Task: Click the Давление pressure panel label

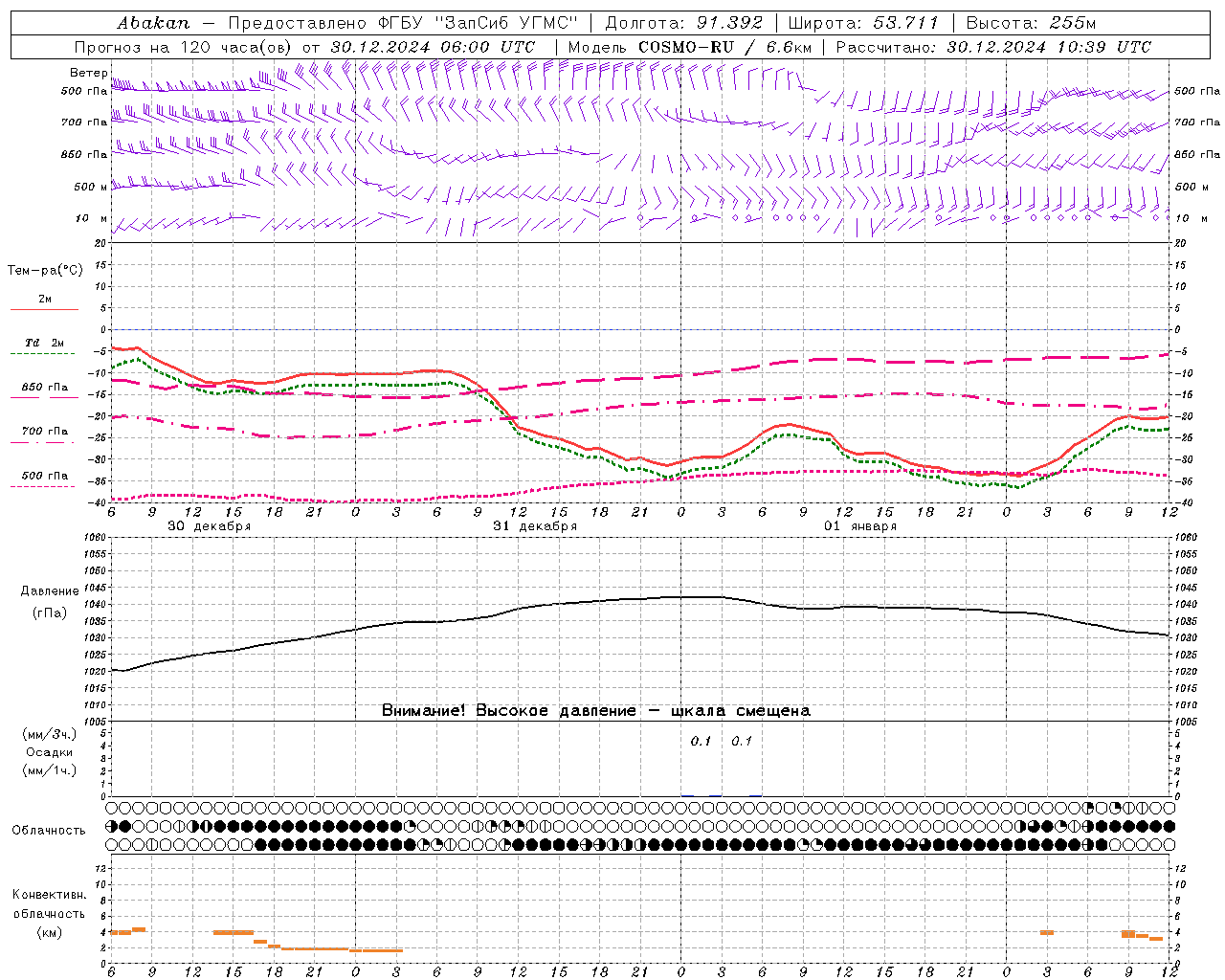Action: click(49, 591)
